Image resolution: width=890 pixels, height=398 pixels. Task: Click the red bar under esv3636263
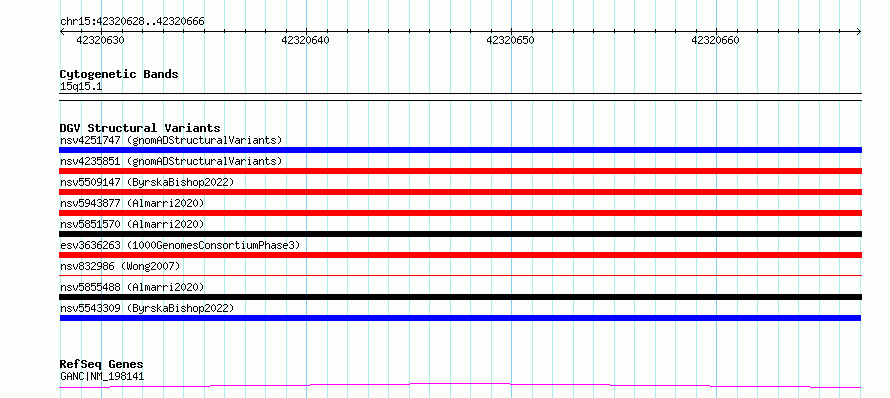click(x=460, y=255)
